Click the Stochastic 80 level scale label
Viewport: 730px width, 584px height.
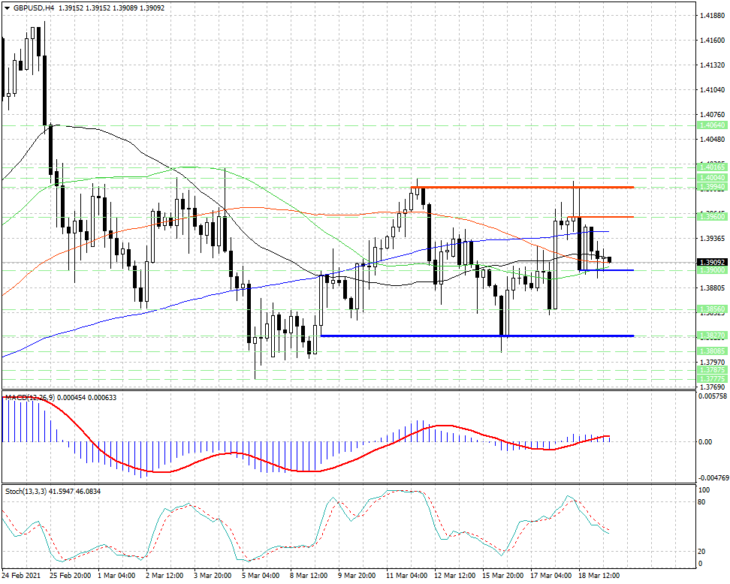702,502
